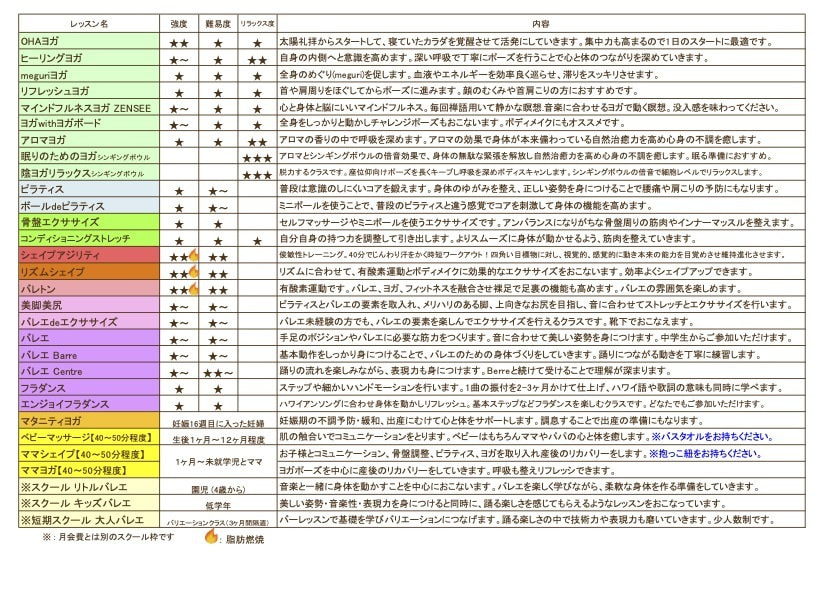
Task: Select the 低学年 target cell
Action: (x=218, y=506)
